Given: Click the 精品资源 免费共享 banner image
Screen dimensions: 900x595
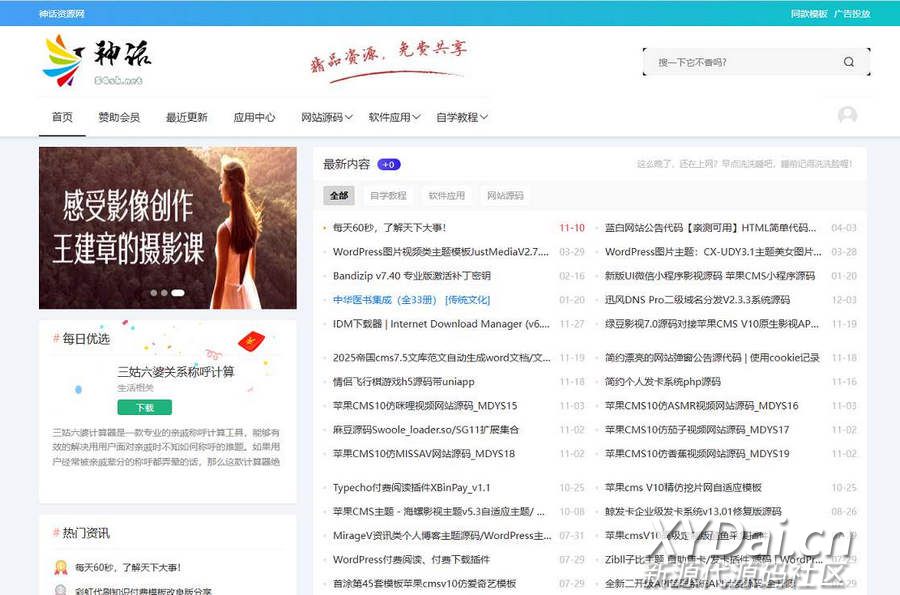Looking at the screenshot, I should click(387, 61).
